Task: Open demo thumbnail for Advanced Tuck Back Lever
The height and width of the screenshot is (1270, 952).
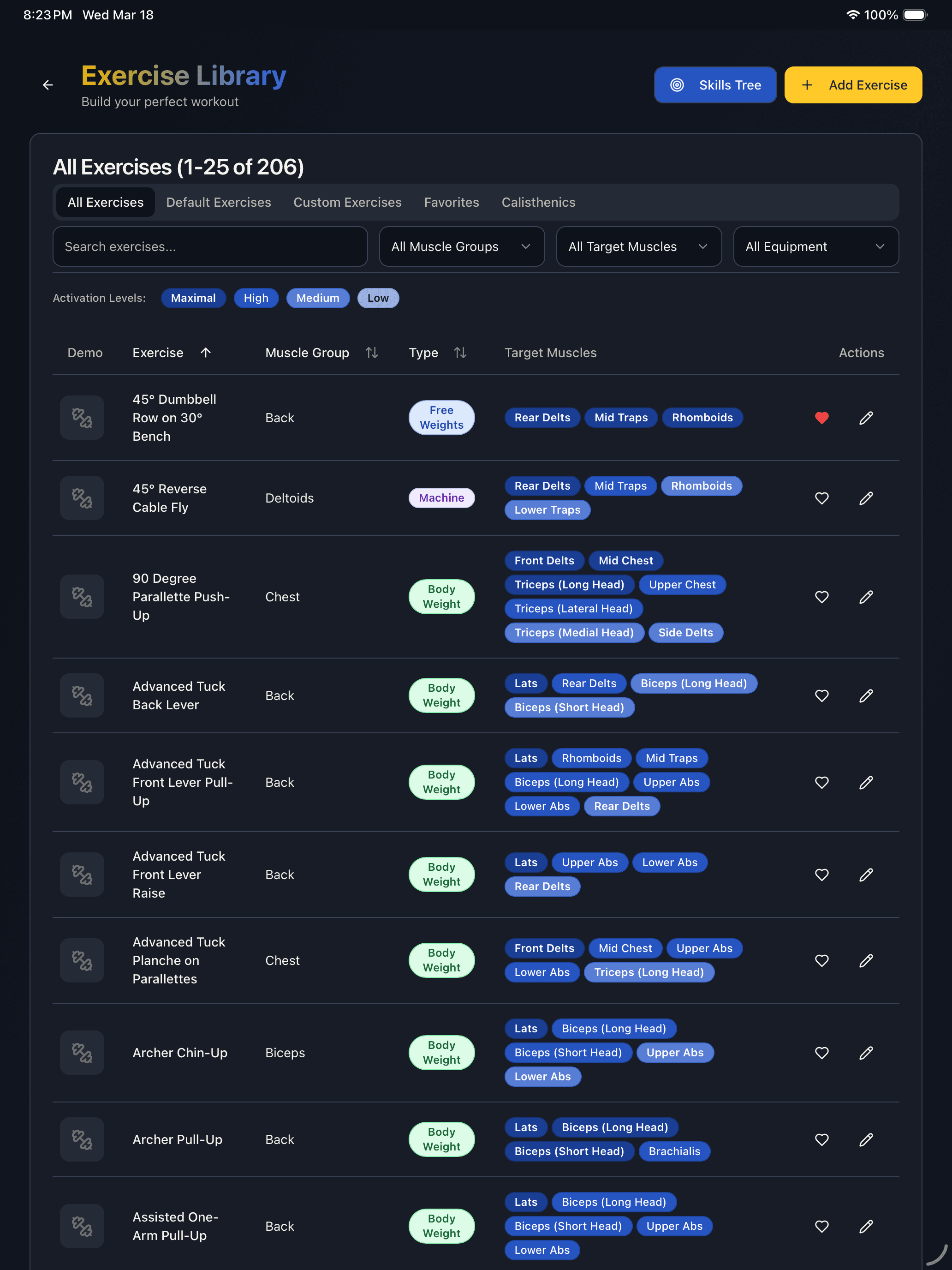Action: (x=82, y=695)
